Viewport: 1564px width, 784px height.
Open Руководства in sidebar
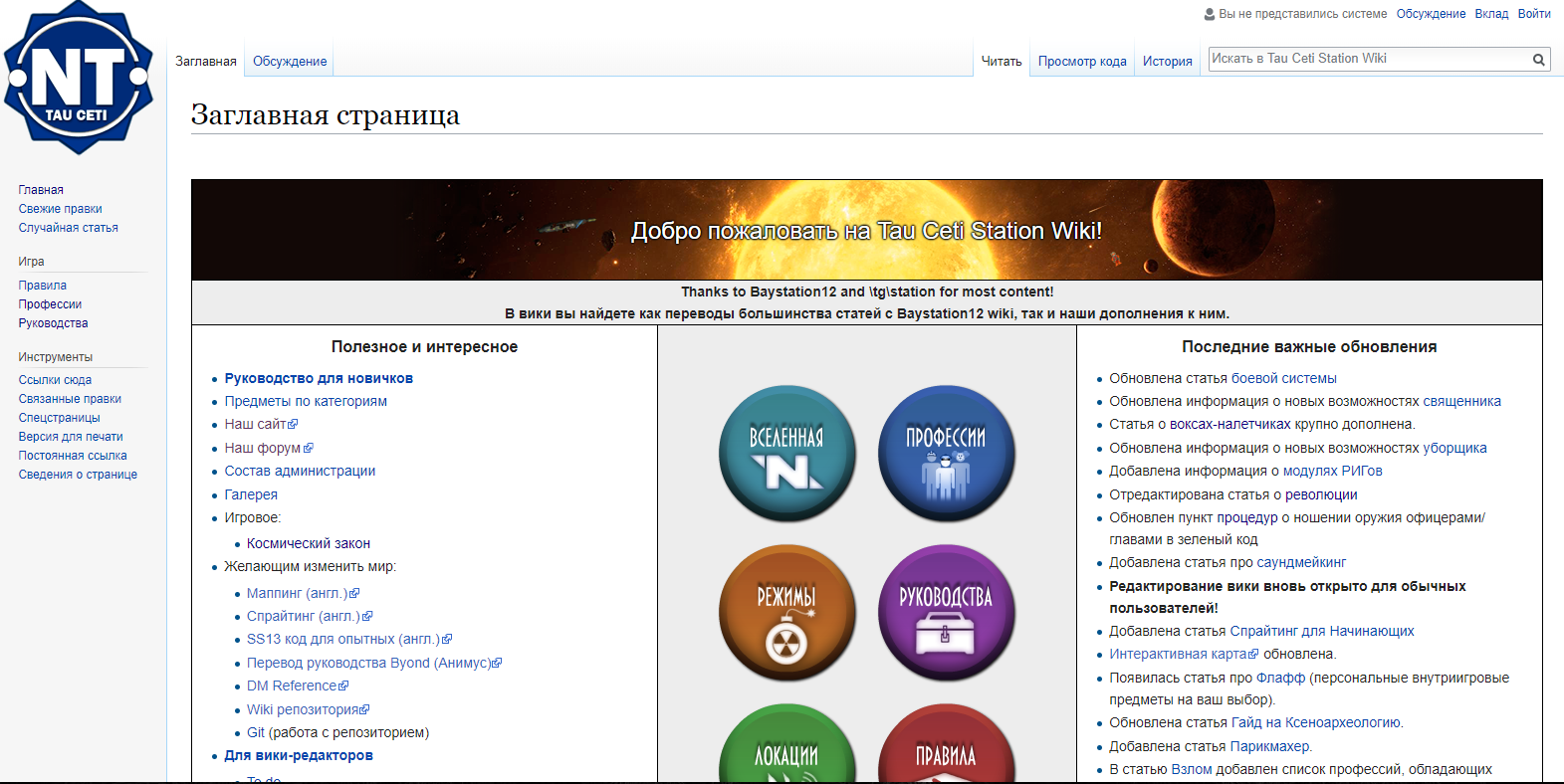click(x=54, y=323)
